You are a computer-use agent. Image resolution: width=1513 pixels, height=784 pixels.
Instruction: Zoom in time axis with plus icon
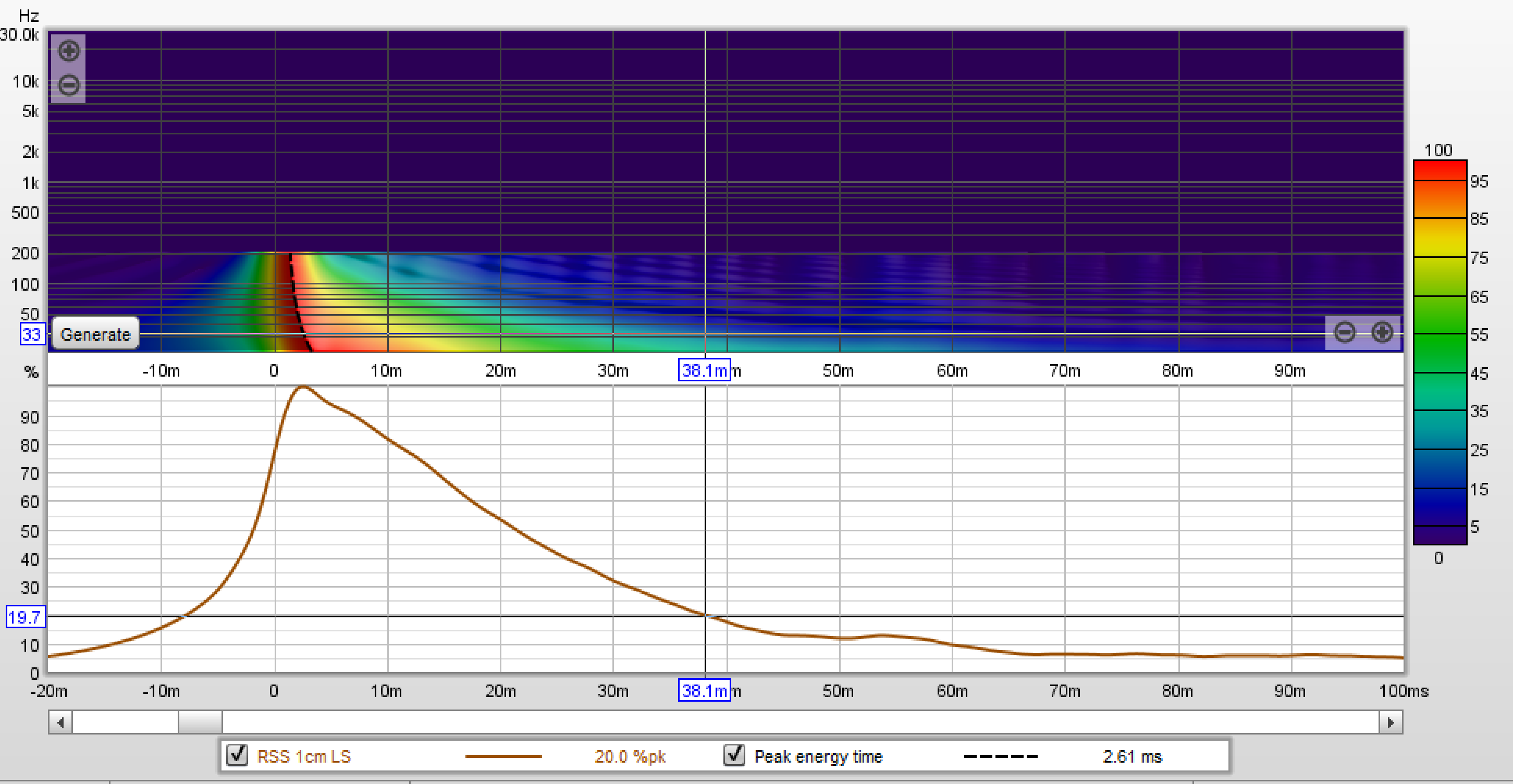[x=1382, y=332]
